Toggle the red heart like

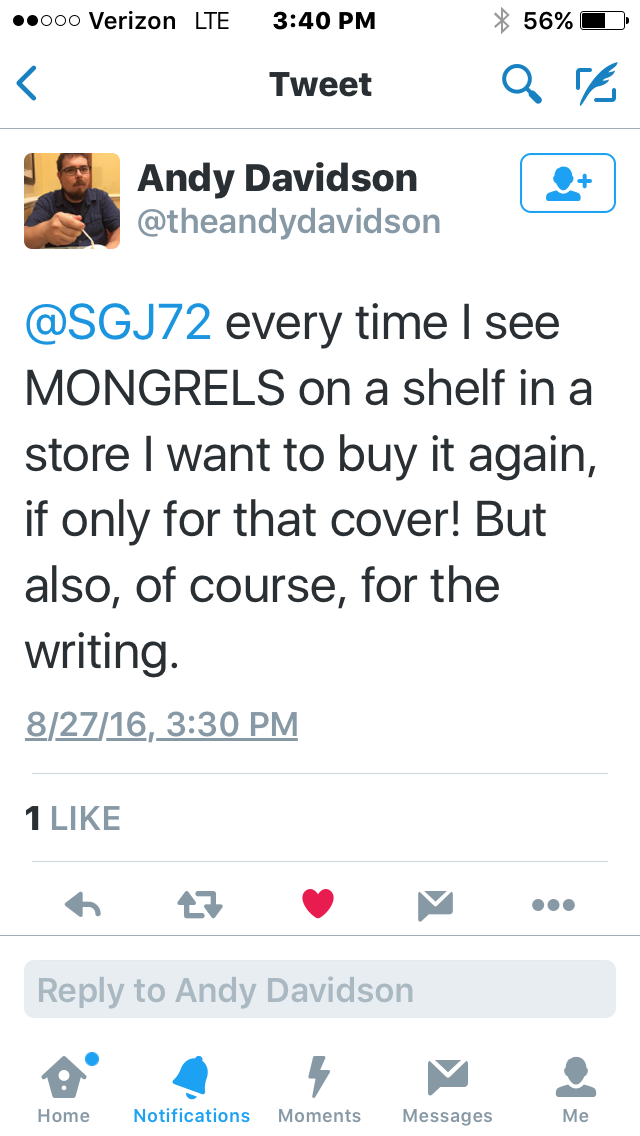(318, 905)
